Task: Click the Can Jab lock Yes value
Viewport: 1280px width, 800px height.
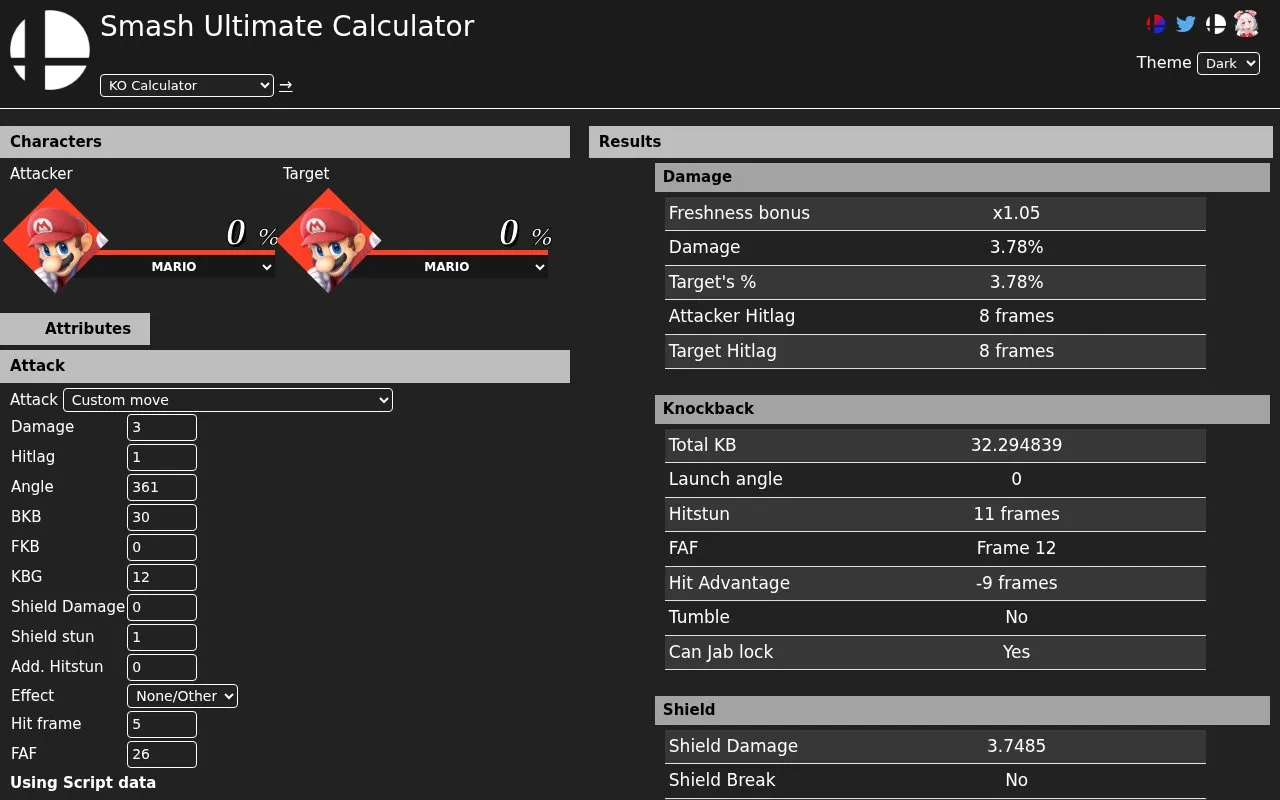Action: [x=1016, y=652]
